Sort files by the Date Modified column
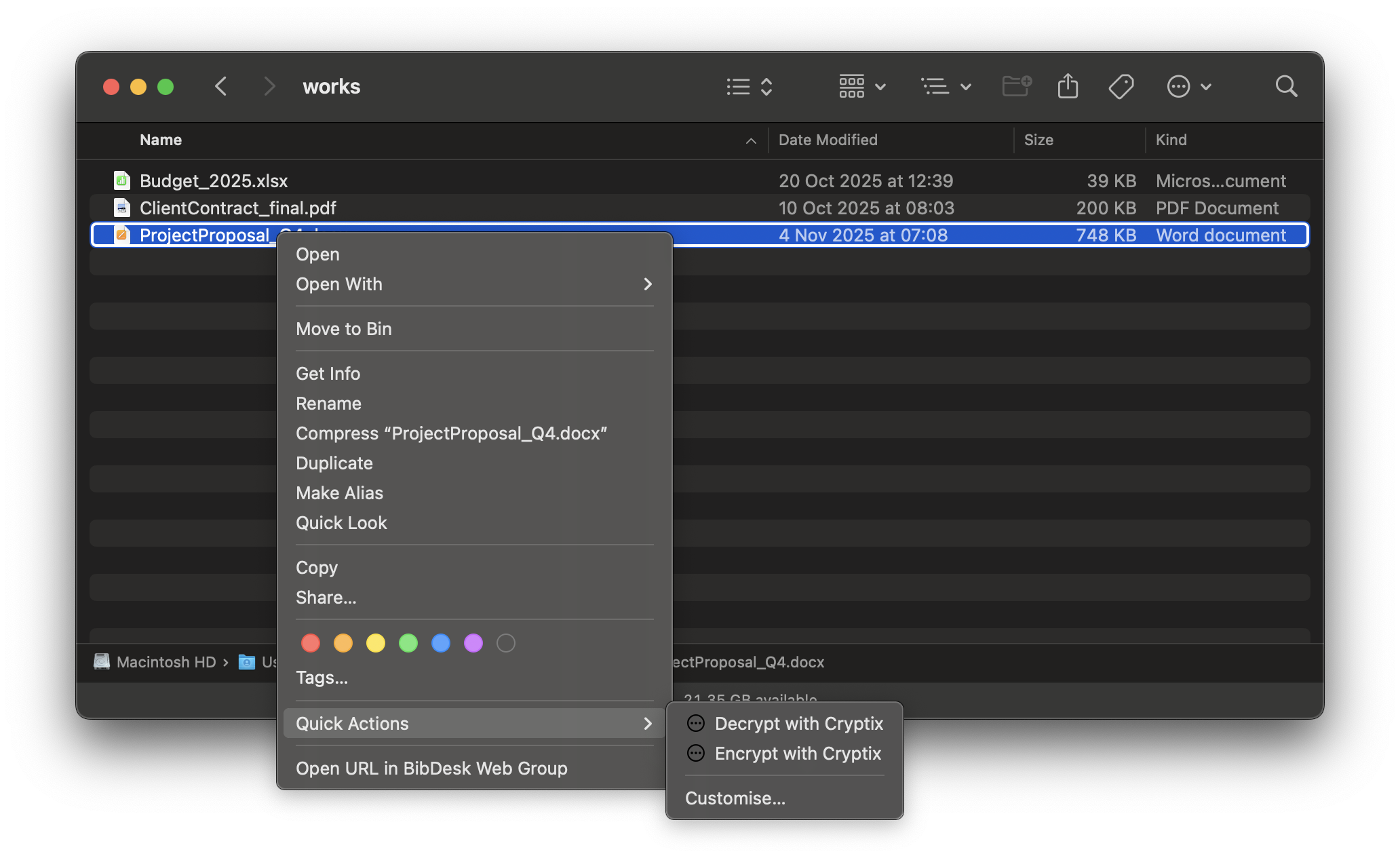Viewport: 1400px width, 856px height. tap(828, 140)
